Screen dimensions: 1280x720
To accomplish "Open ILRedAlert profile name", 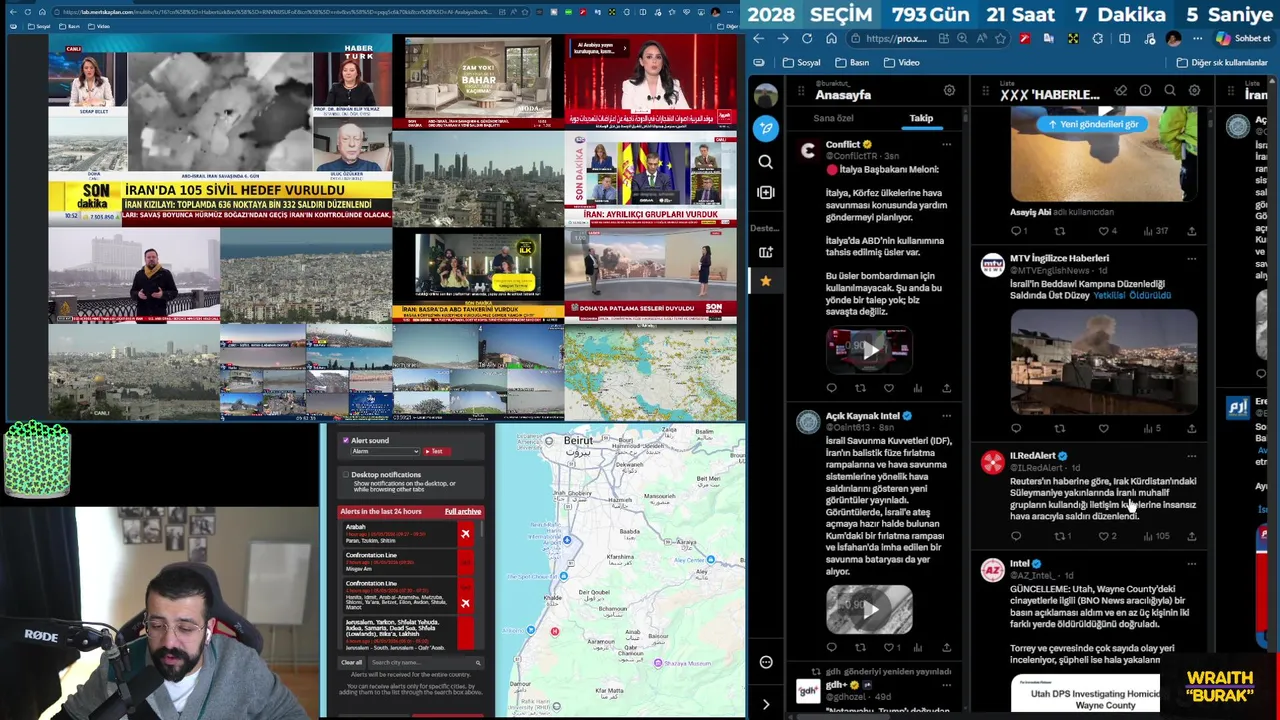I will (1033, 456).
